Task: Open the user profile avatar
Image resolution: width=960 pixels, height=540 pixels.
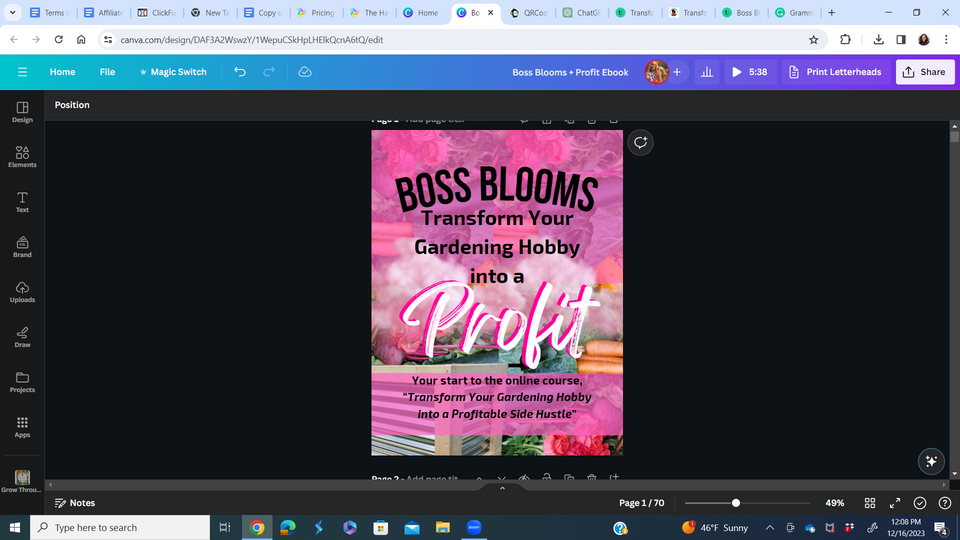Action: point(656,72)
